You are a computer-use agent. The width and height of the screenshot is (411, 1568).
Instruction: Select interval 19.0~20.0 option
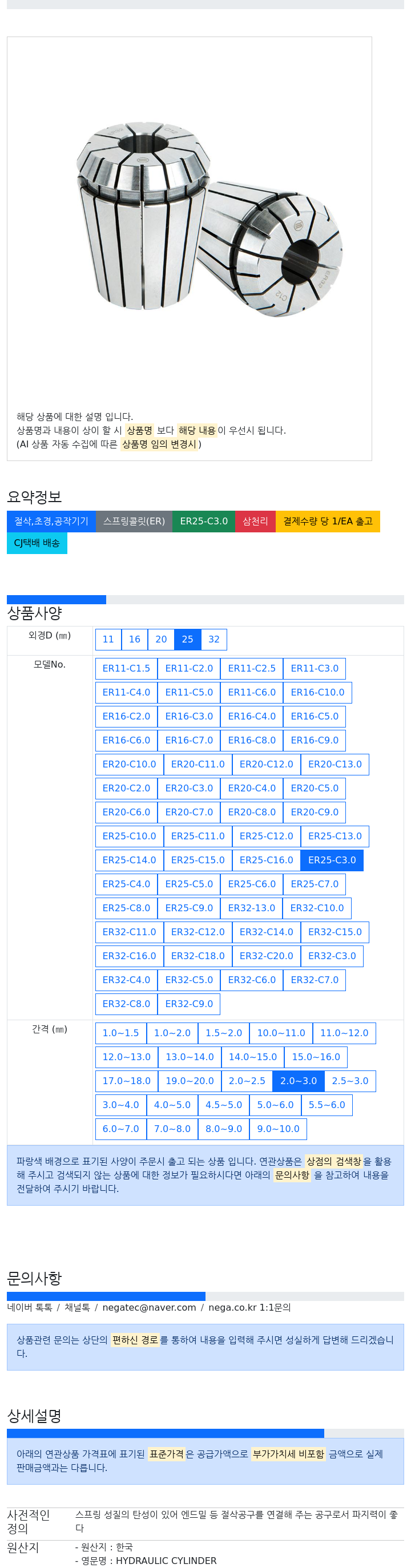click(190, 1081)
